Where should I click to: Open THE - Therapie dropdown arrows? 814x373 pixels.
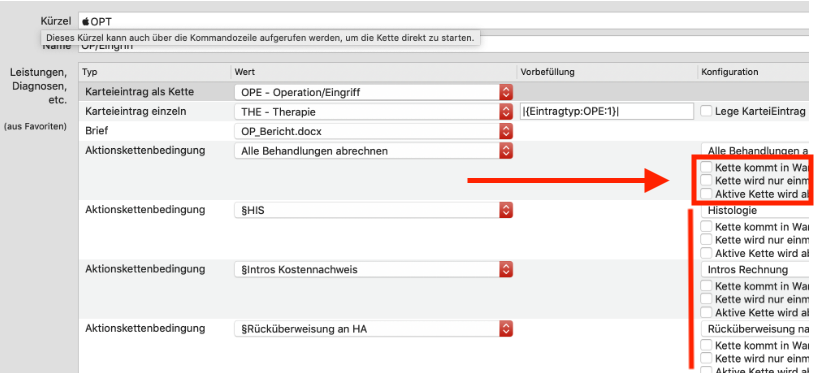[x=506, y=112]
